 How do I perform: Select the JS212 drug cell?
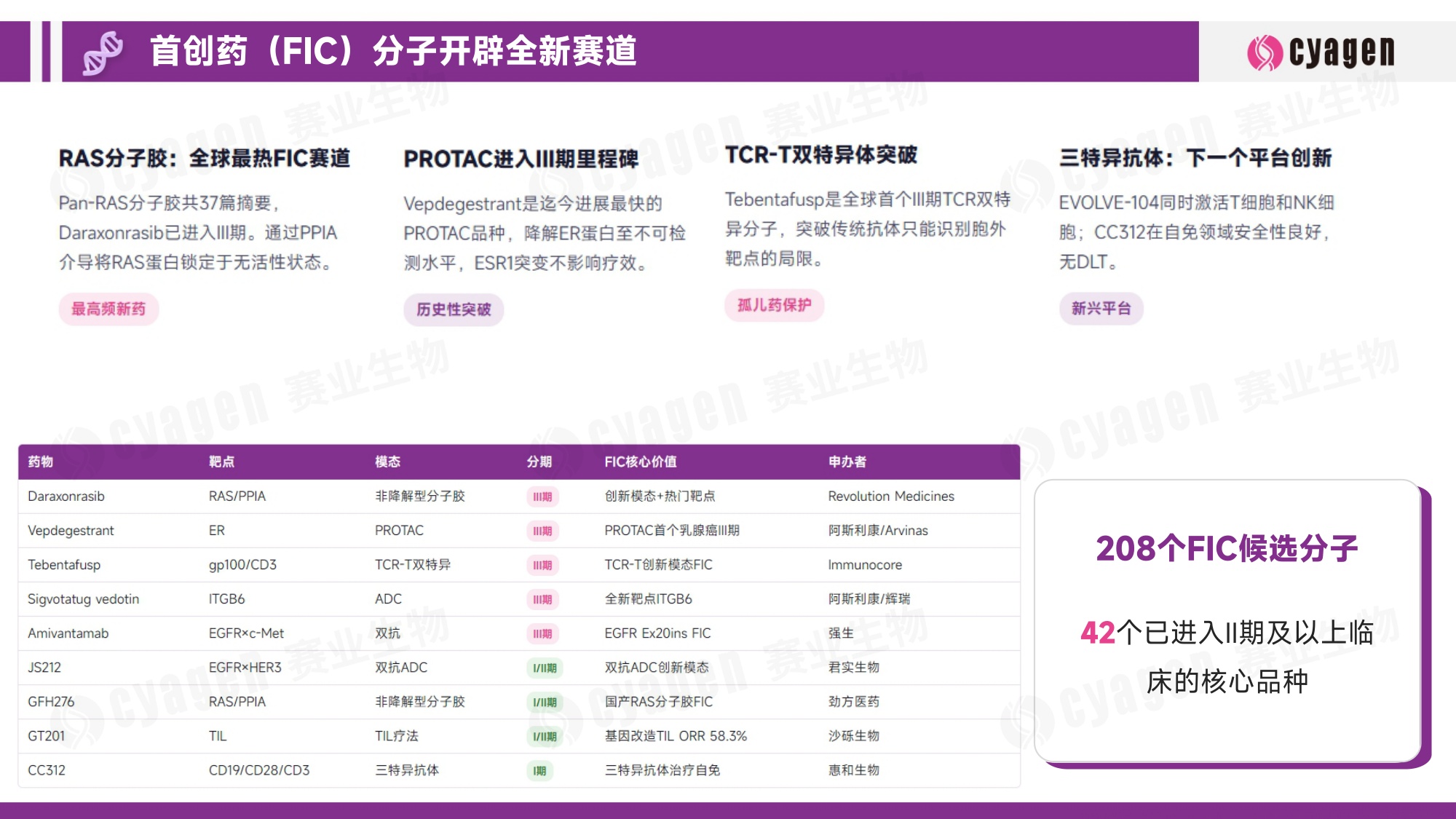coord(44,668)
